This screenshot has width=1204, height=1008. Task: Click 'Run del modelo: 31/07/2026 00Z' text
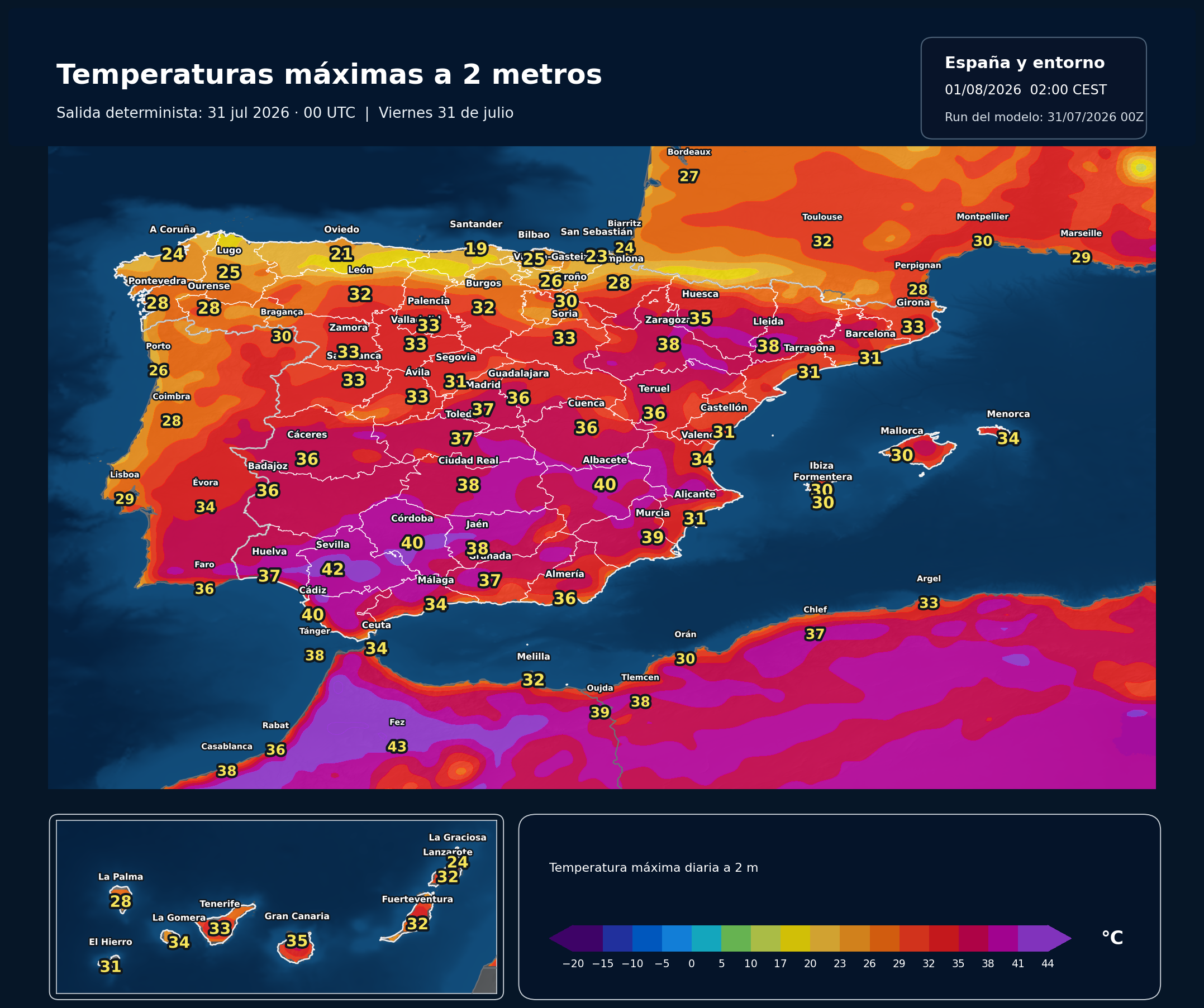pyautogui.click(x=1044, y=117)
